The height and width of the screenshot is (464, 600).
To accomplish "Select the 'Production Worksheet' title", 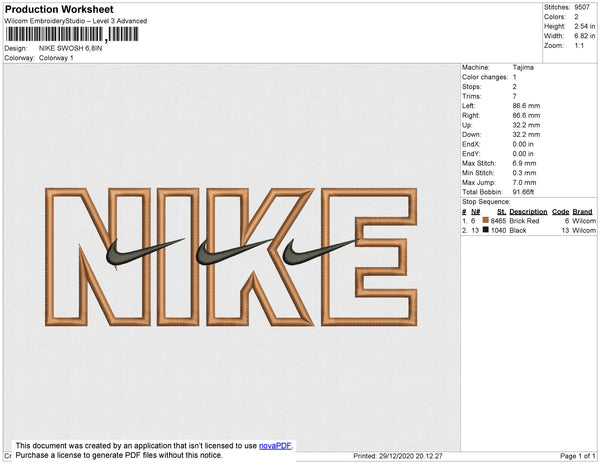I will tap(59, 9).
